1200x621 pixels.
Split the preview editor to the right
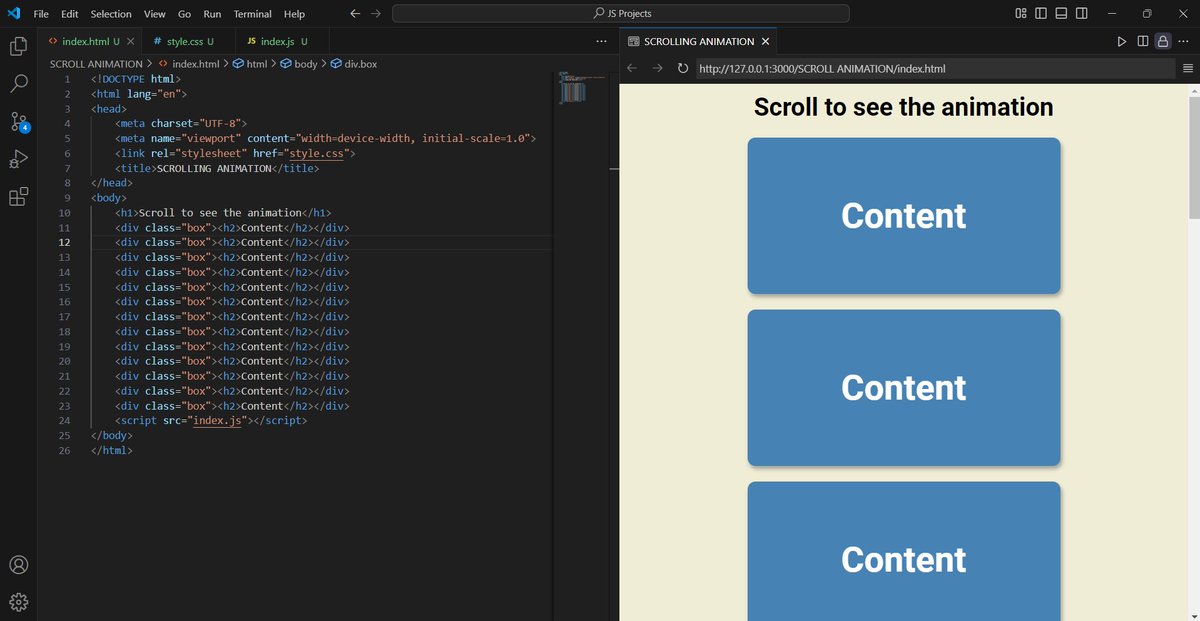click(1142, 41)
